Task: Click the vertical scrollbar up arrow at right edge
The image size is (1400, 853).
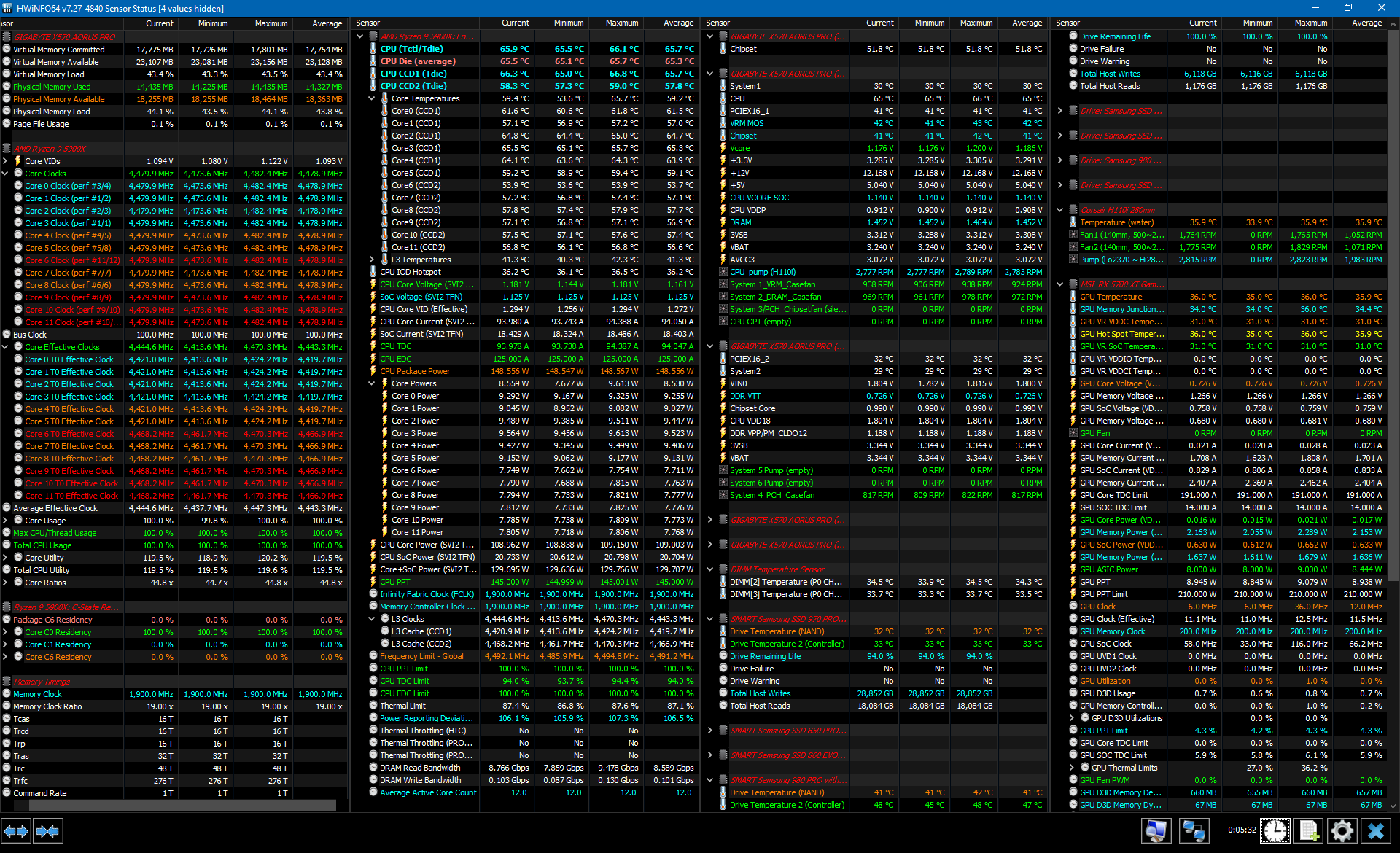Action: pos(1394,24)
